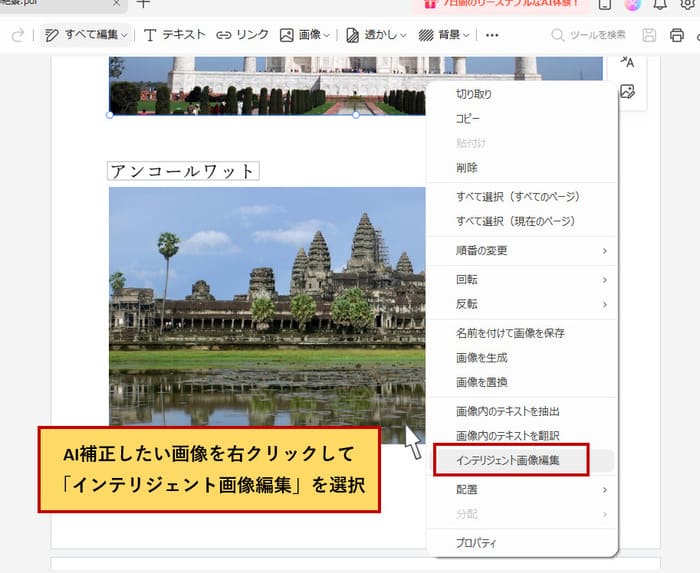
Task: Click the 透かし watermark icon
Action: click(x=353, y=35)
